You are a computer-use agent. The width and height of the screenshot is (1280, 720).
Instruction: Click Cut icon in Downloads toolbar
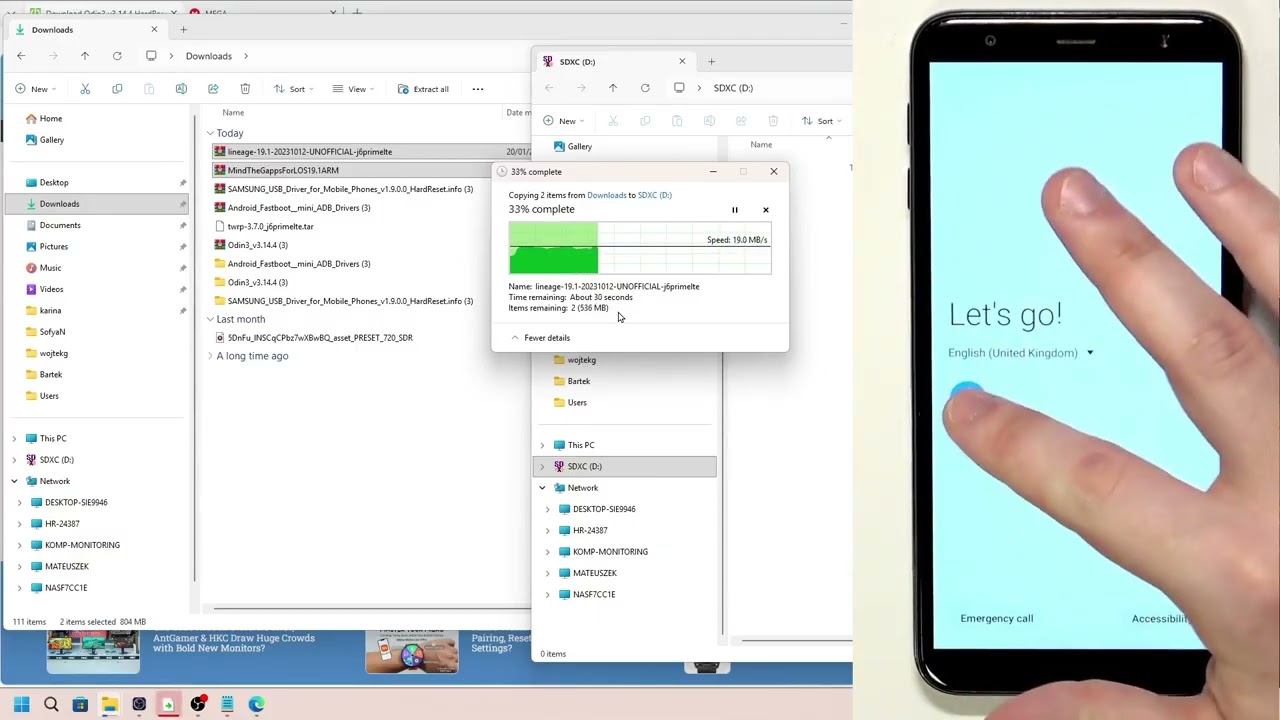[x=85, y=89]
